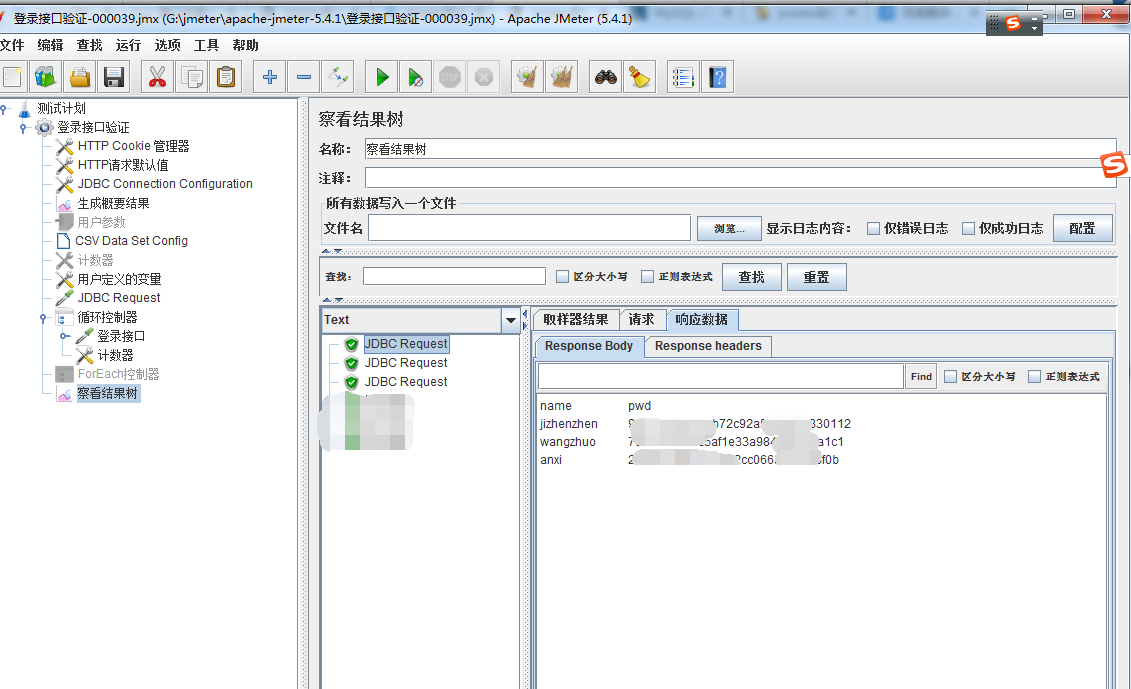Open 文件 menu
The height and width of the screenshot is (689, 1131).
click(x=12, y=45)
